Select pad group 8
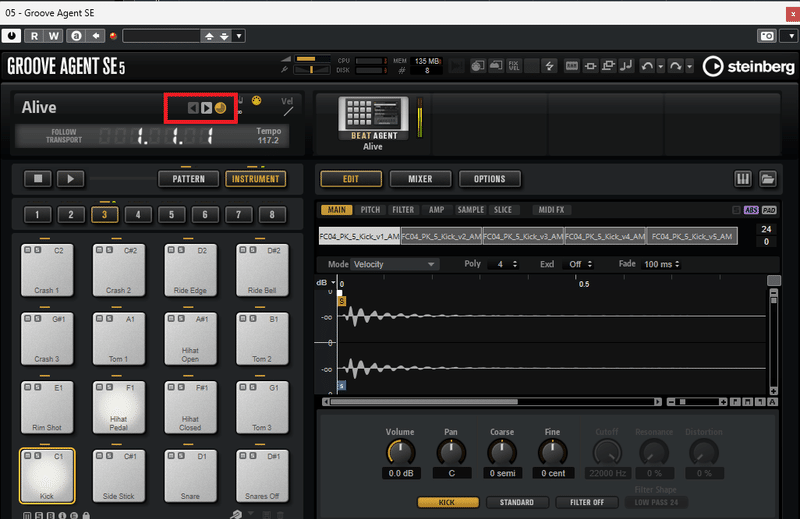 pyautogui.click(x=272, y=214)
